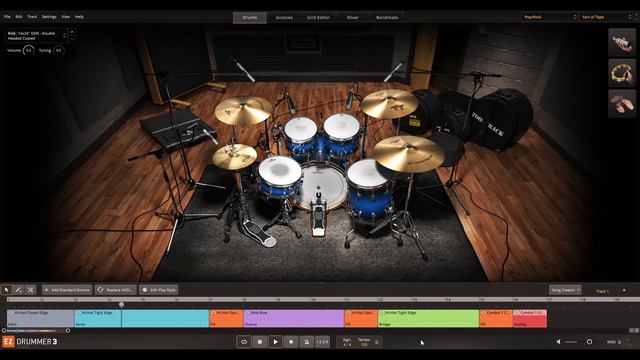Select first orange Fill block after Verse
640x360 pixels.
click(x=226, y=318)
